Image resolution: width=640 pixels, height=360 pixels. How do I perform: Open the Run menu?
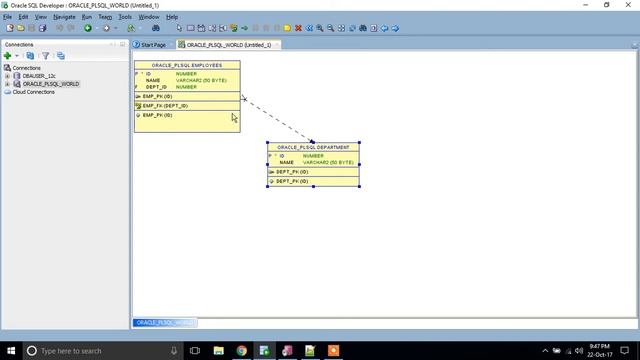click(x=87, y=17)
